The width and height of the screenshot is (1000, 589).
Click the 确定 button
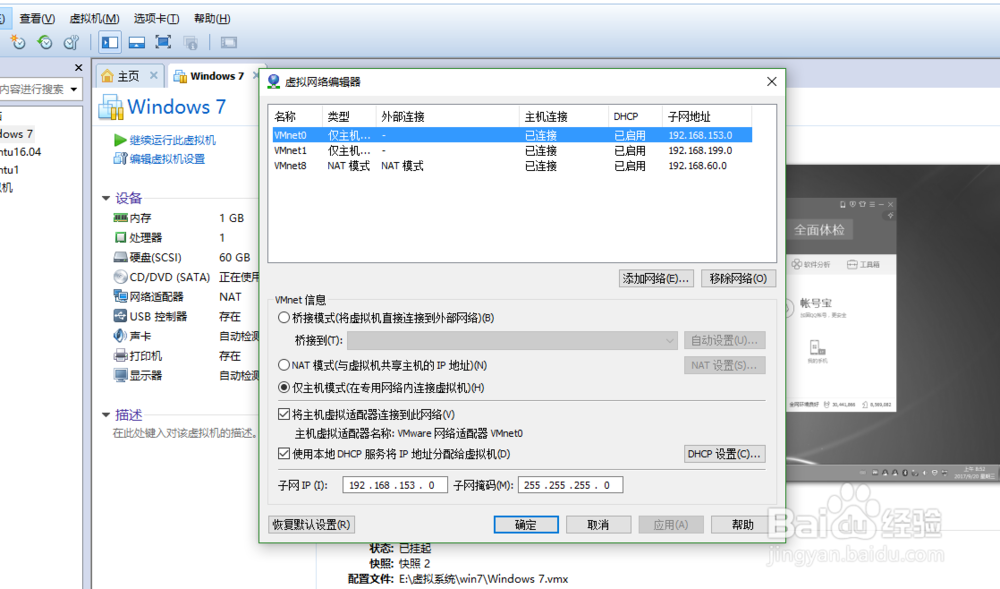pyautogui.click(x=526, y=525)
